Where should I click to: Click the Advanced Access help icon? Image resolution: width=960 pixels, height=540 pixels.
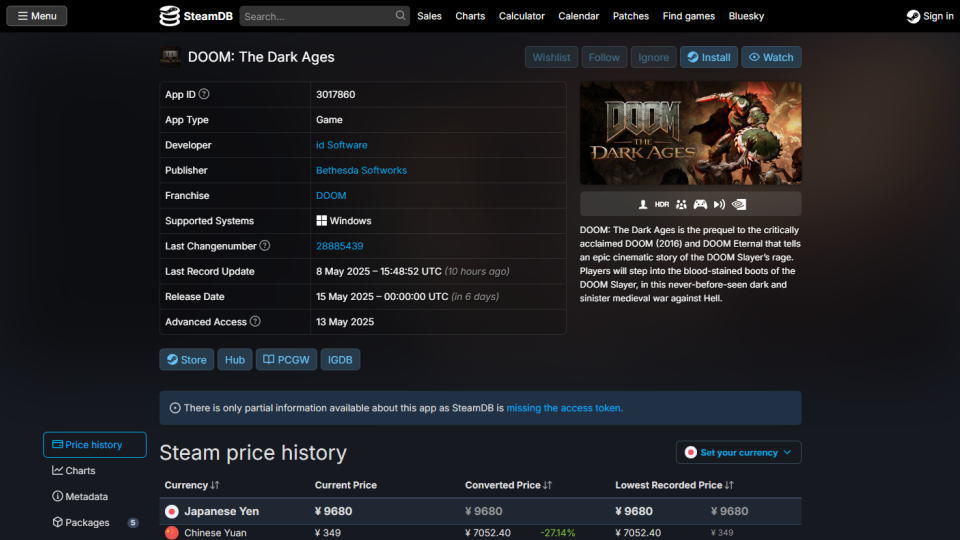[x=255, y=321]
